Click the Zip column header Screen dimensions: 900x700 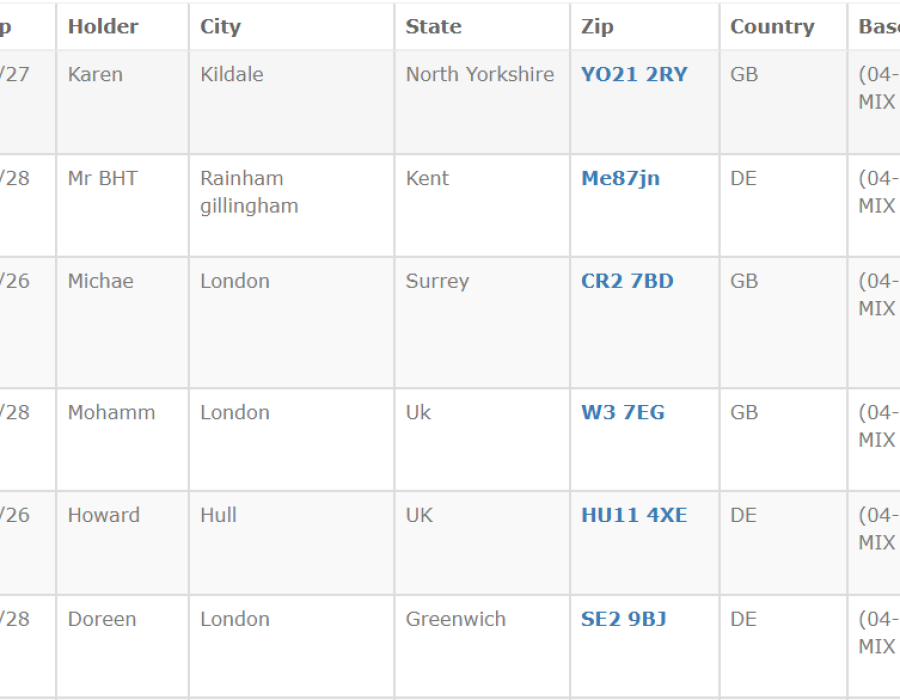597,27
